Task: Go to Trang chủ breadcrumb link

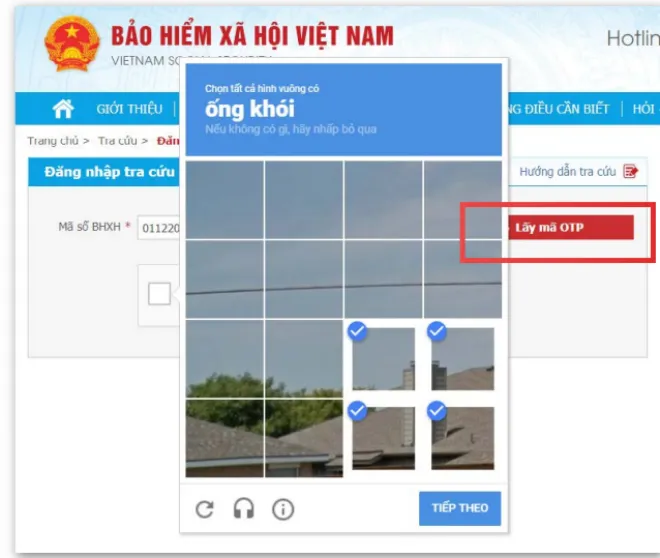Action: click(x=53, y=141)
